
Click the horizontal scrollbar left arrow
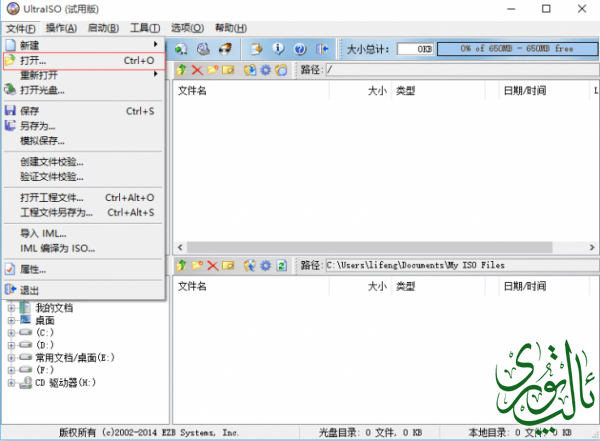click(x=180, y=247)
